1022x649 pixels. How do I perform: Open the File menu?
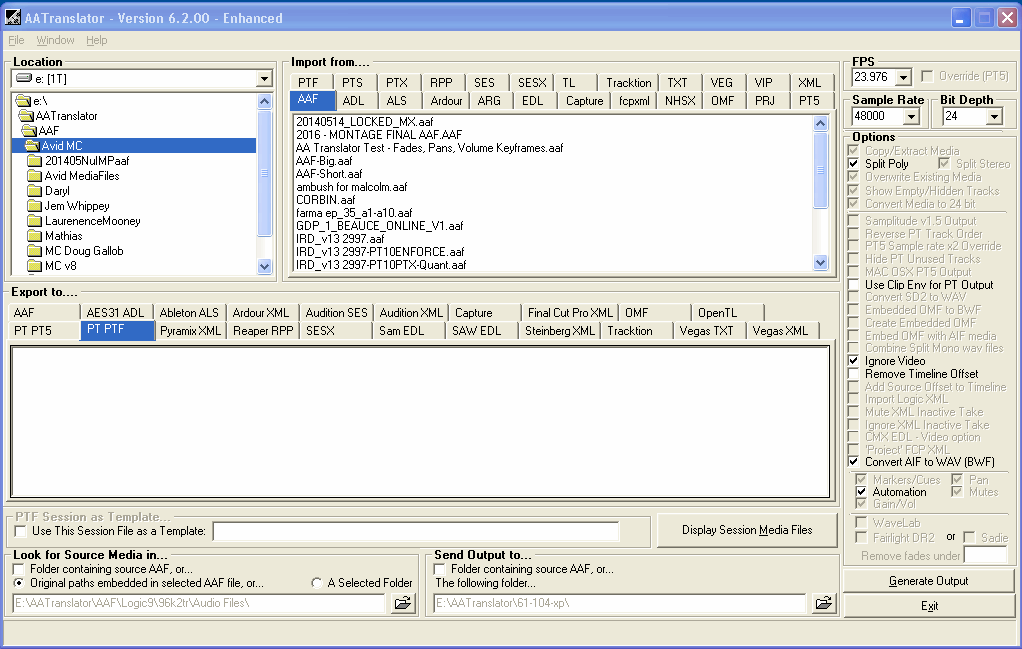[x=16, y=40]
